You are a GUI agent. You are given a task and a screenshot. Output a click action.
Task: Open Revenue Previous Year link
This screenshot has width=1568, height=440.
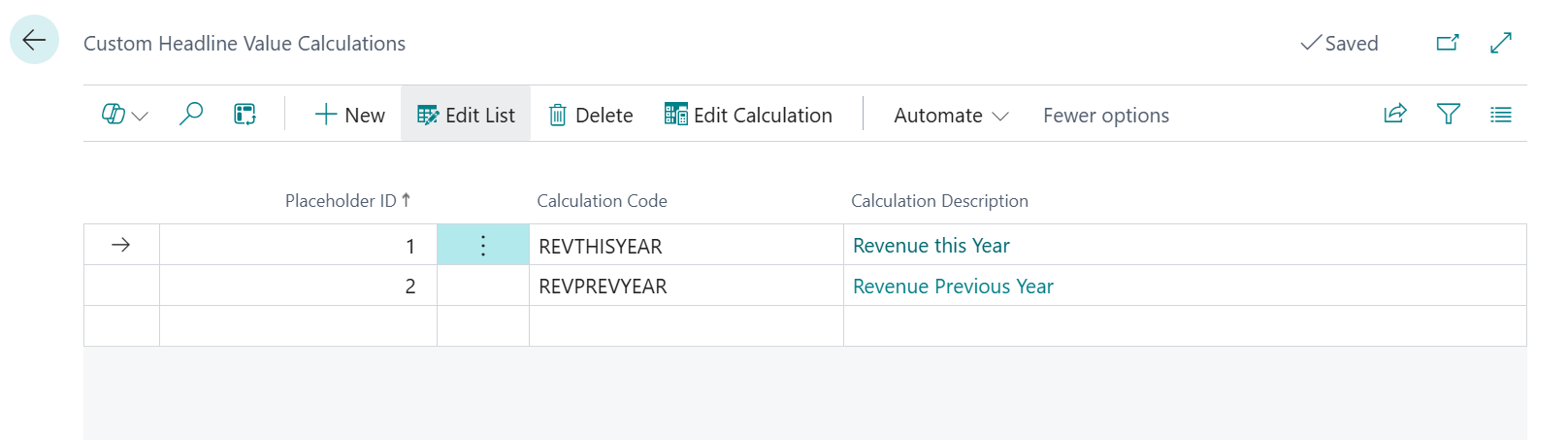pos(952,287)
